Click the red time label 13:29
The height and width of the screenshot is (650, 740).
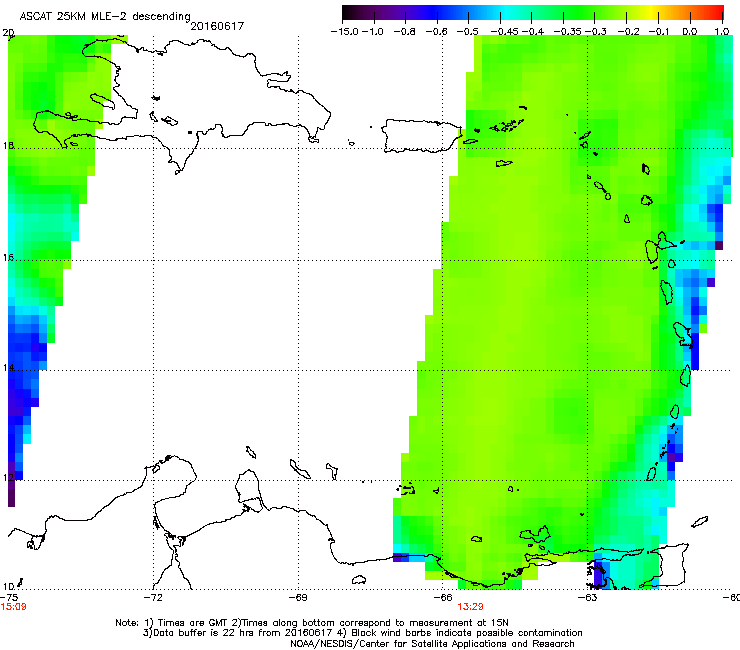coord(470,607)
